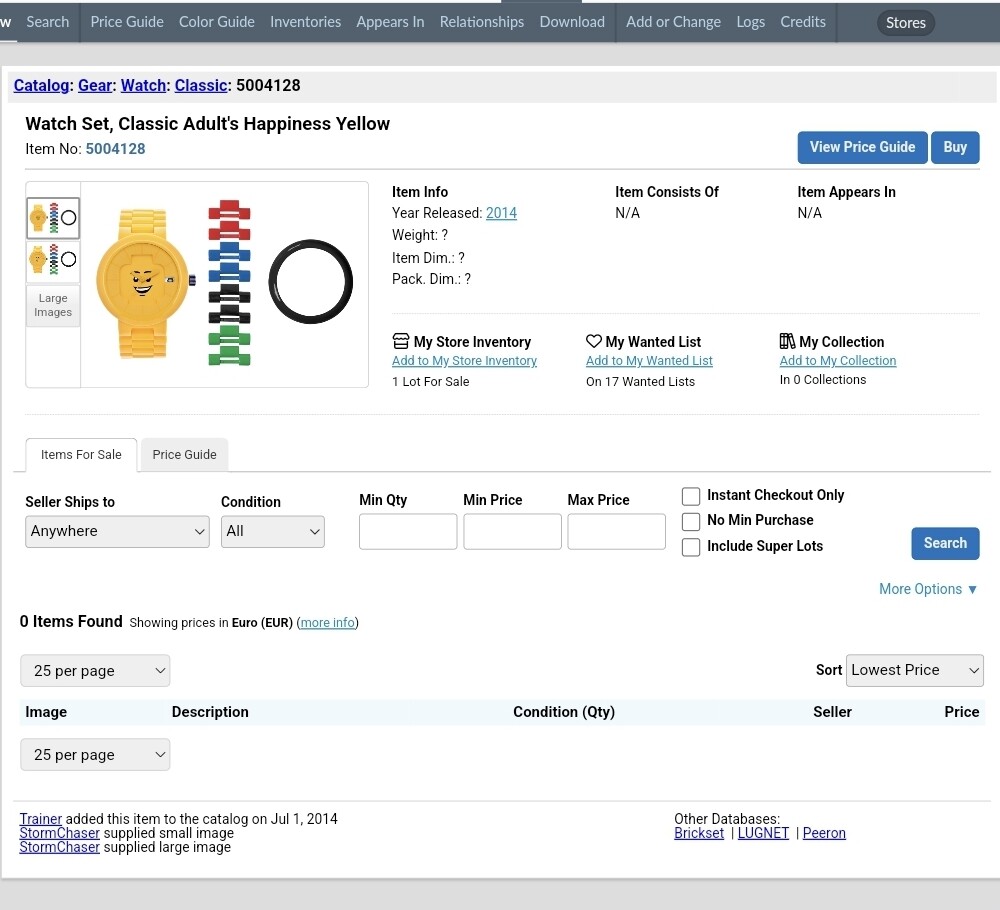Select the second watch thumbnail image
Viewport: 1000px width, 910px height.
[53, 260]
